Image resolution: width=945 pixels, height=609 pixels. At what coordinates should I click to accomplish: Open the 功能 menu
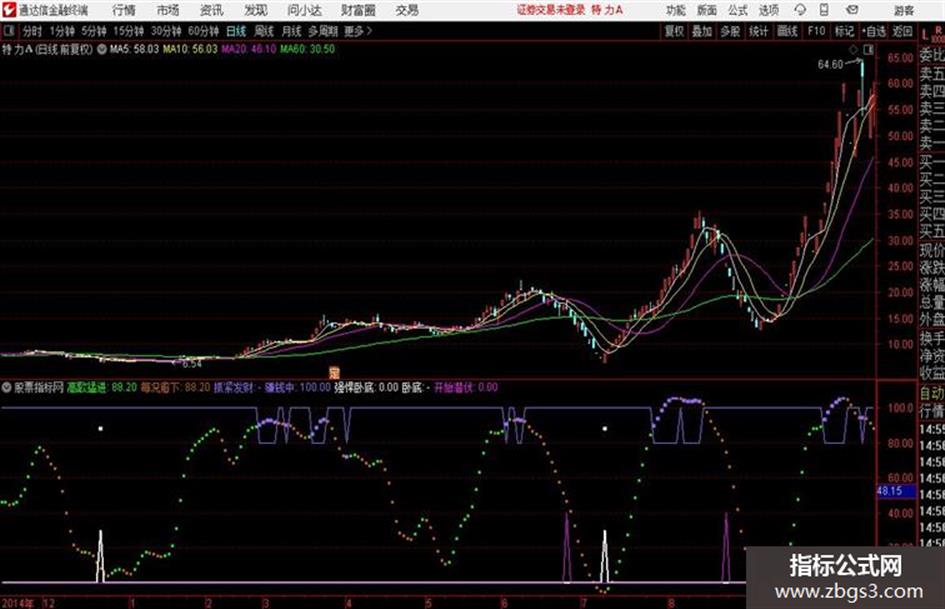(x=676, y=10)
